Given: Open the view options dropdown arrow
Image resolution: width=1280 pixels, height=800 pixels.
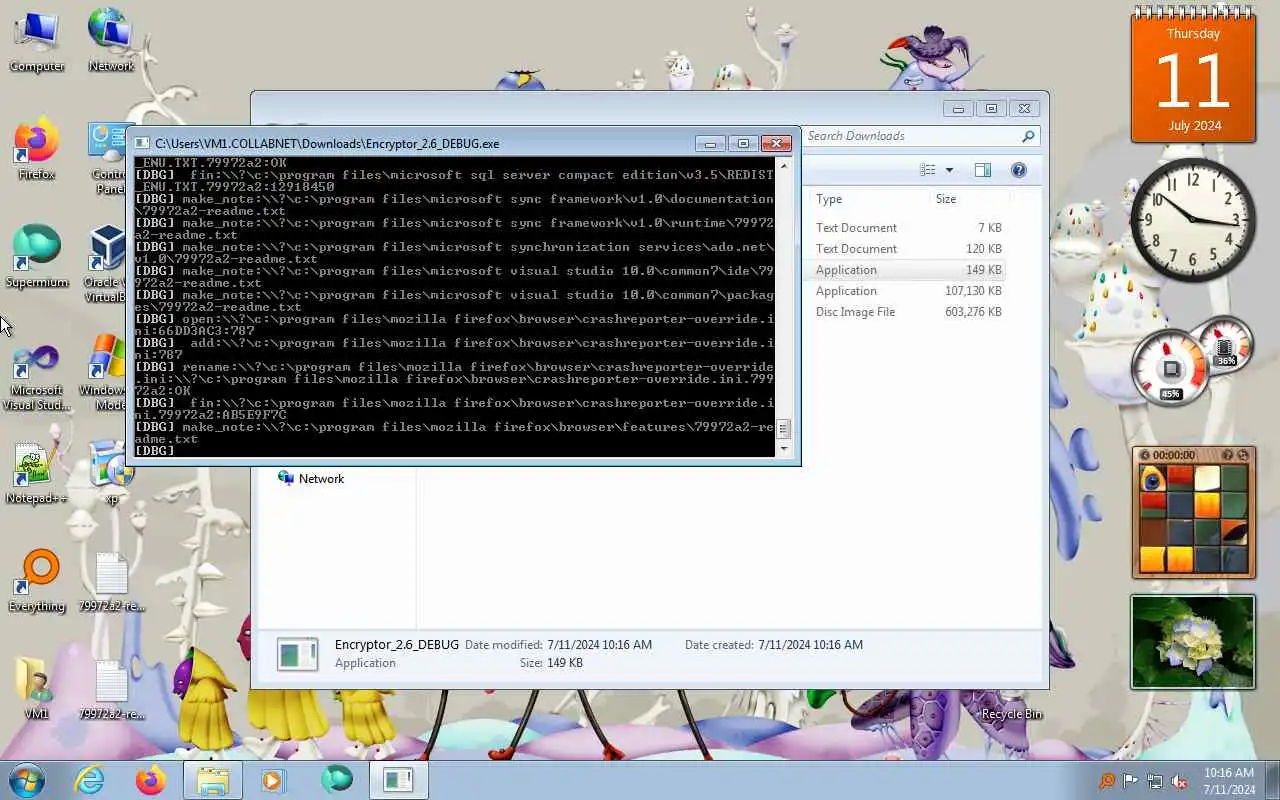Looking at the screenshot, I should point(949,170).
